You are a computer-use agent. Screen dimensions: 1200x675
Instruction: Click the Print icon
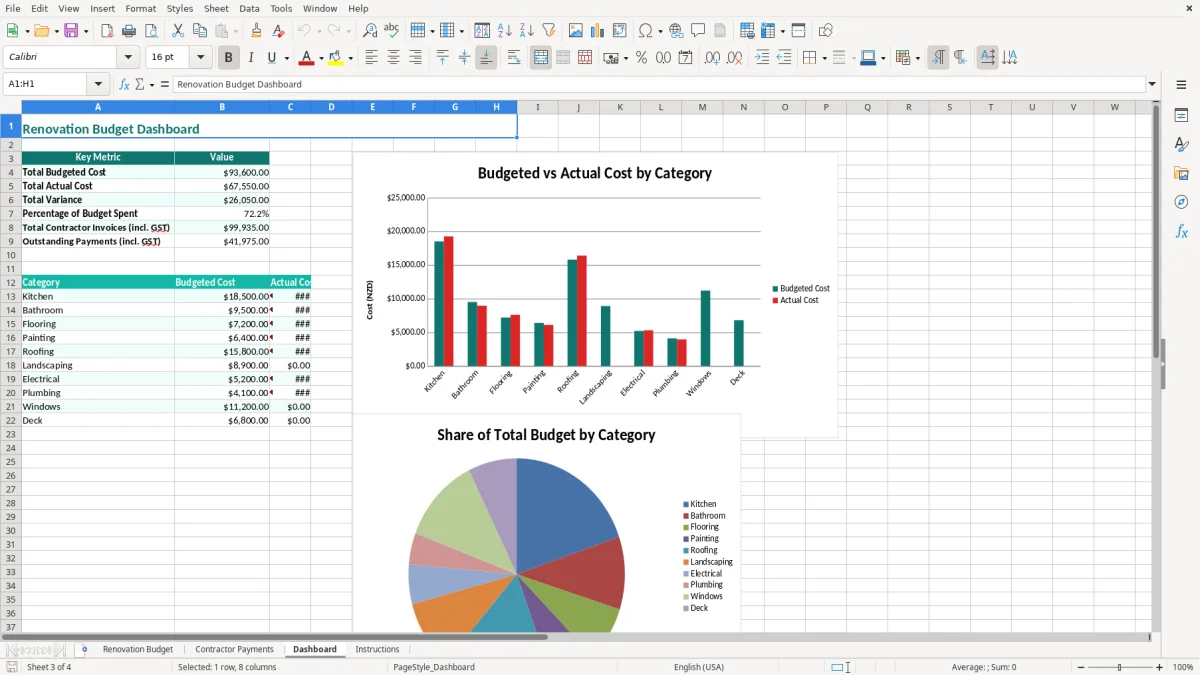coord(129,31)
